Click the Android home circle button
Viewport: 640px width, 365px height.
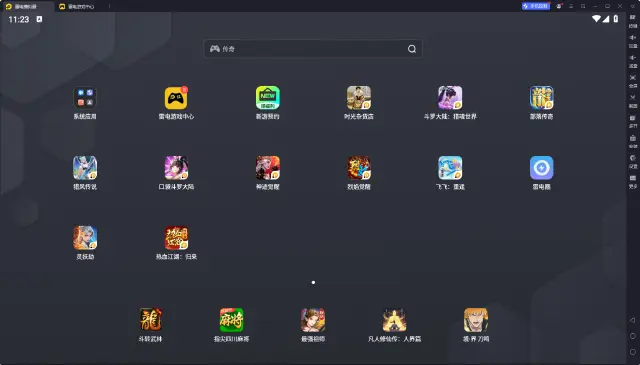click(x=633, y=336)
